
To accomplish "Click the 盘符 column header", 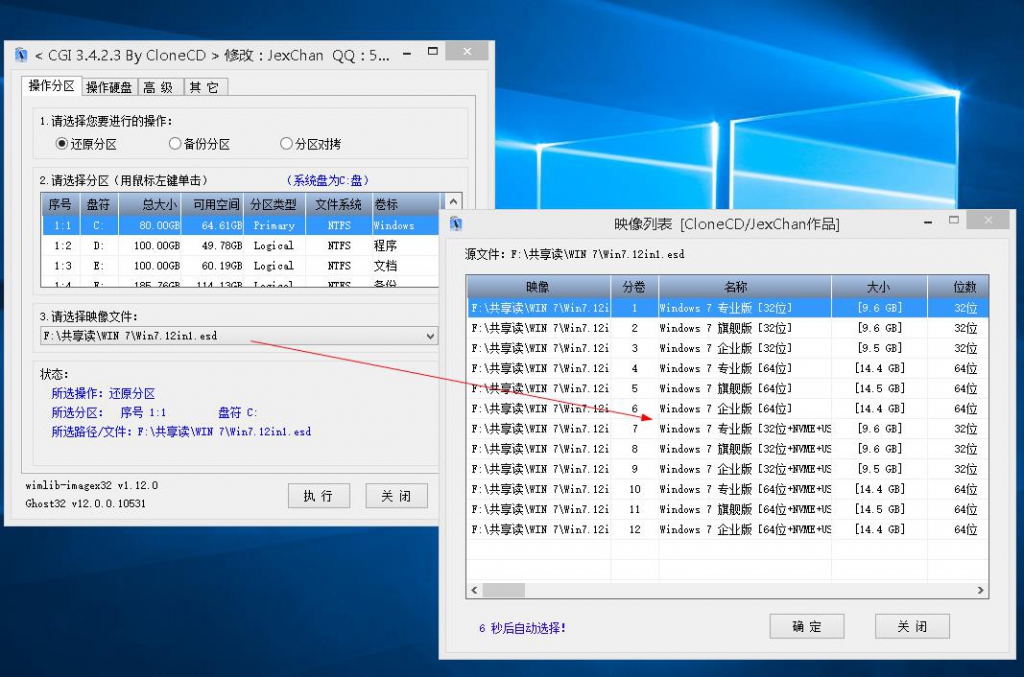I will [x=99, y=204].
